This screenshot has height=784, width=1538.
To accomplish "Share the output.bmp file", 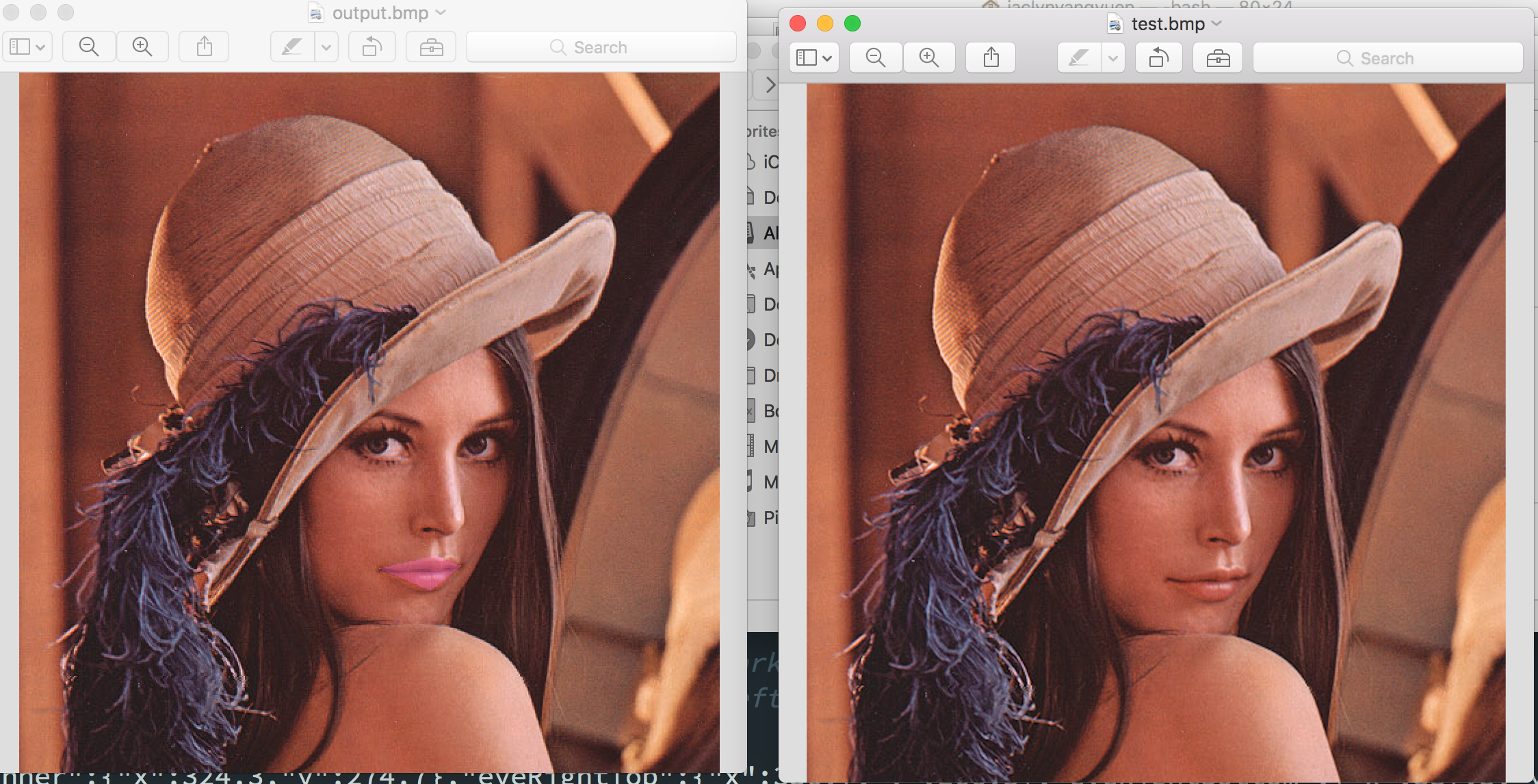I will pos(204,47).
